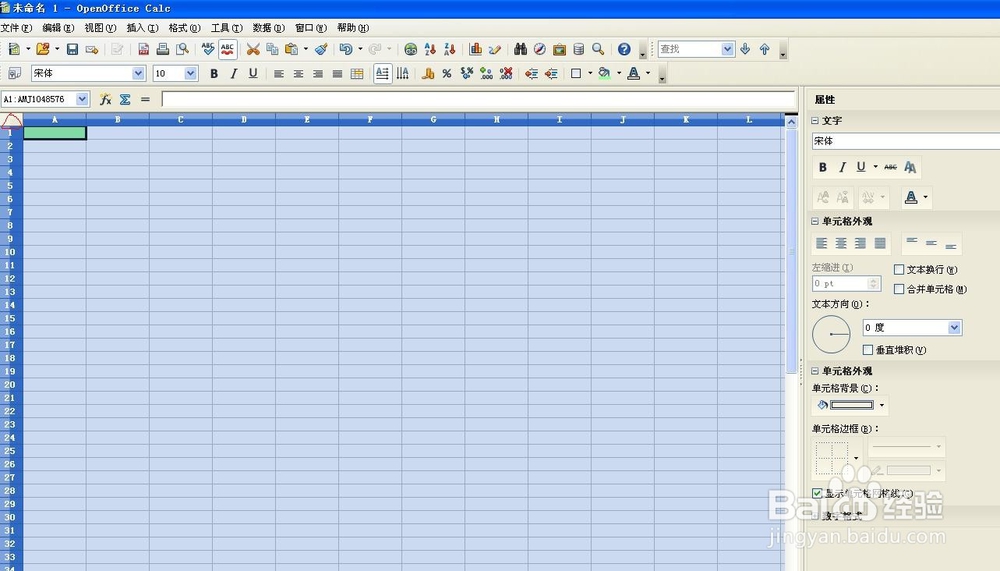Check the 合并单元格 checkbox

click(x=899, y=289)
